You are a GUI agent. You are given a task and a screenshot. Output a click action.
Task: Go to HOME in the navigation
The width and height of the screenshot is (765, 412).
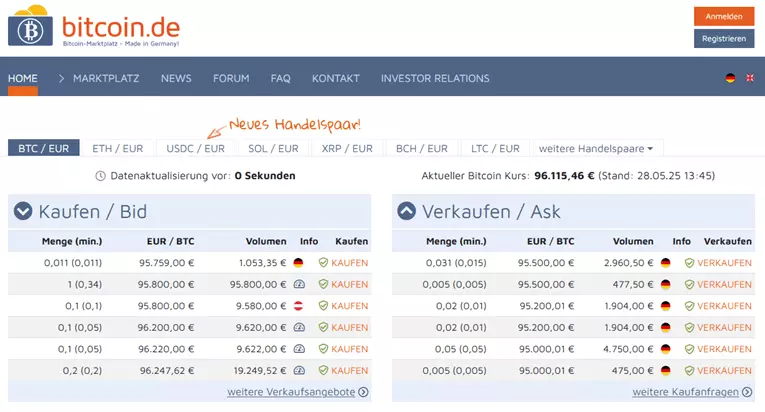(22, 78)
